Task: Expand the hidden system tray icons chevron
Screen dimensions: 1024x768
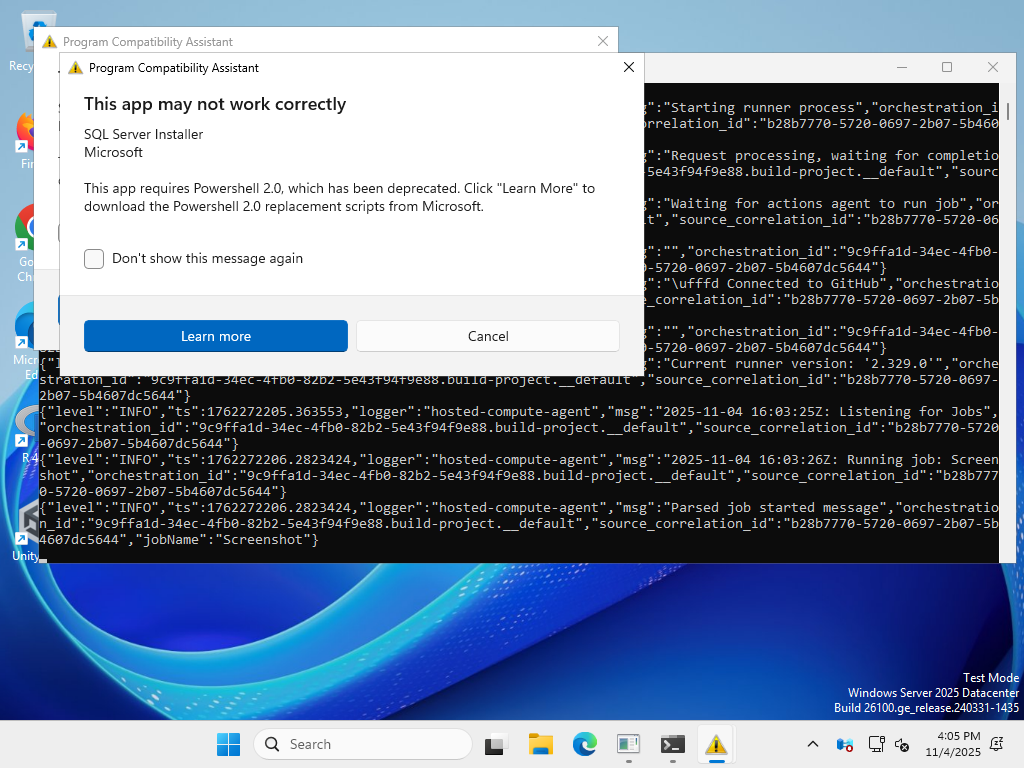Action: point(813,744)
